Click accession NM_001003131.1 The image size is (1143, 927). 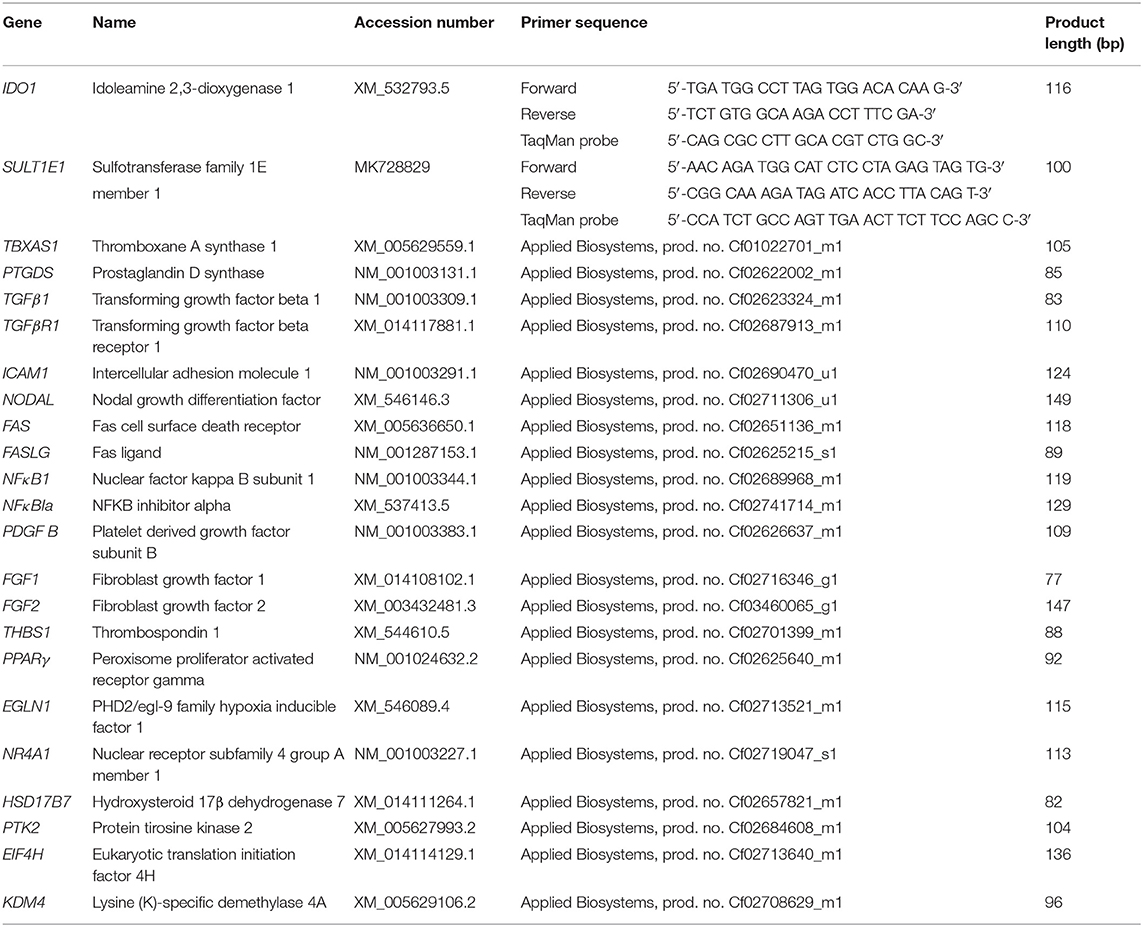(x=415, y=273)
